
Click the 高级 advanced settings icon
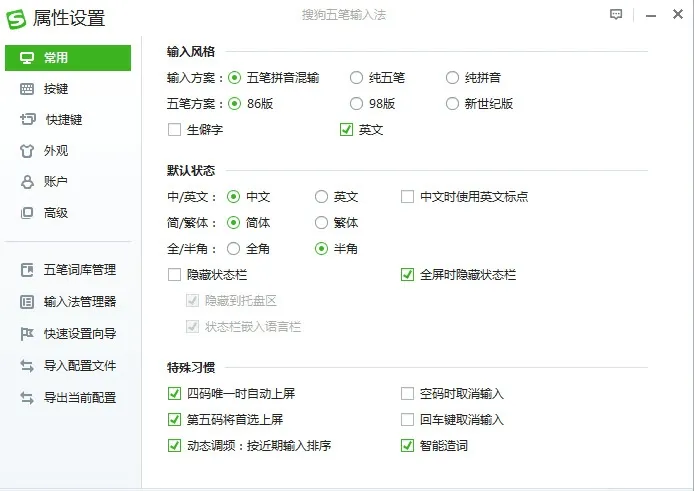pos(27,213)
